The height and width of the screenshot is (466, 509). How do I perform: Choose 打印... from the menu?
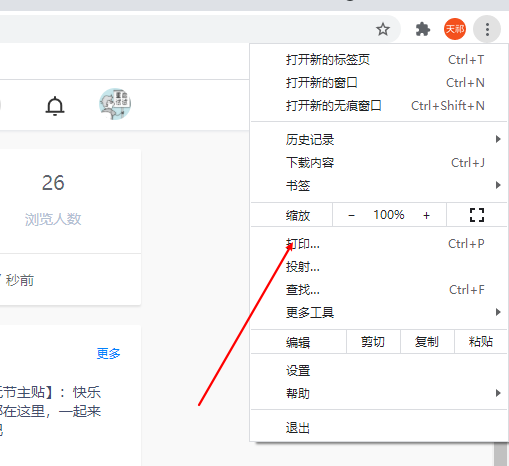pyautogui.click(x=379, y=244)
